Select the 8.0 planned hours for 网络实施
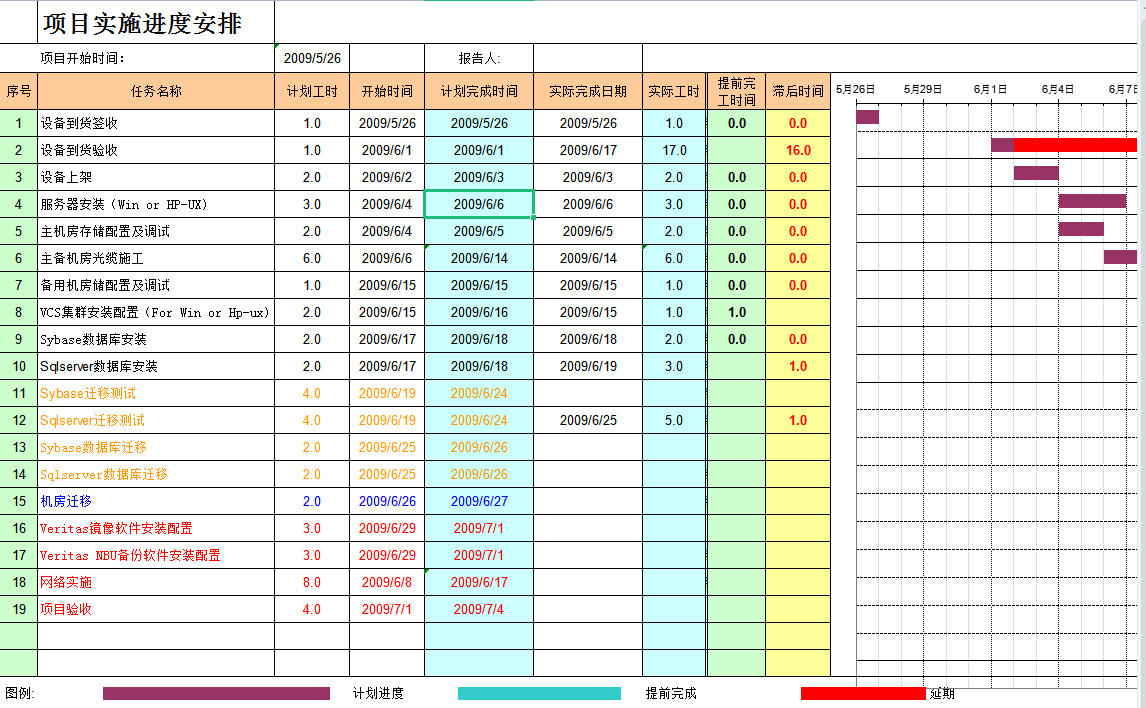The width and height of the screenshot is (1146, 708). point(312,583)
